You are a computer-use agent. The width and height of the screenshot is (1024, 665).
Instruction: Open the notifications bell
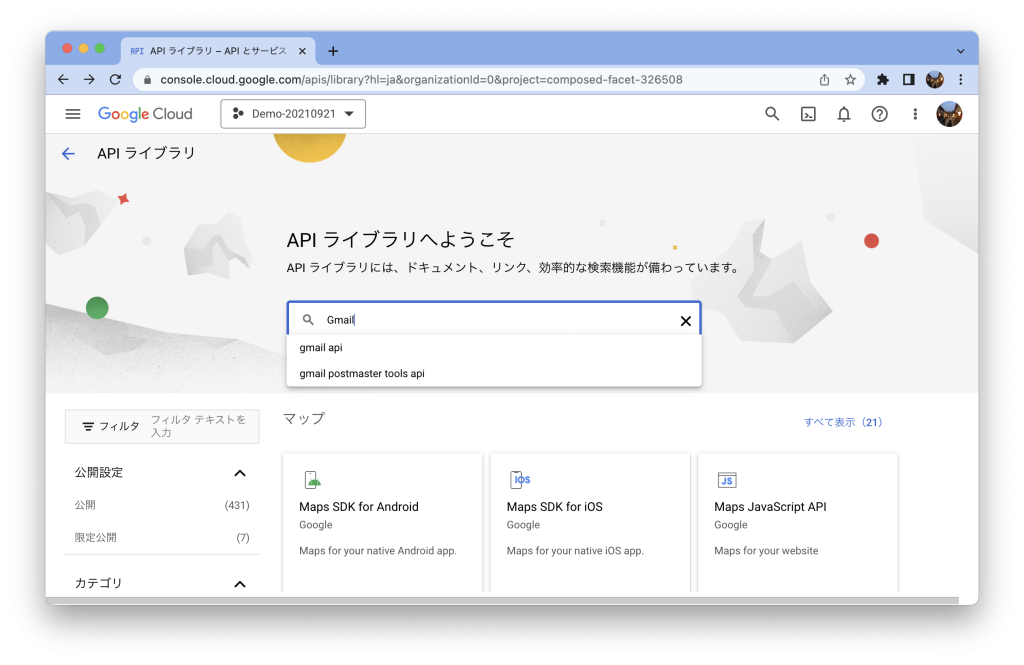[844, 114]
